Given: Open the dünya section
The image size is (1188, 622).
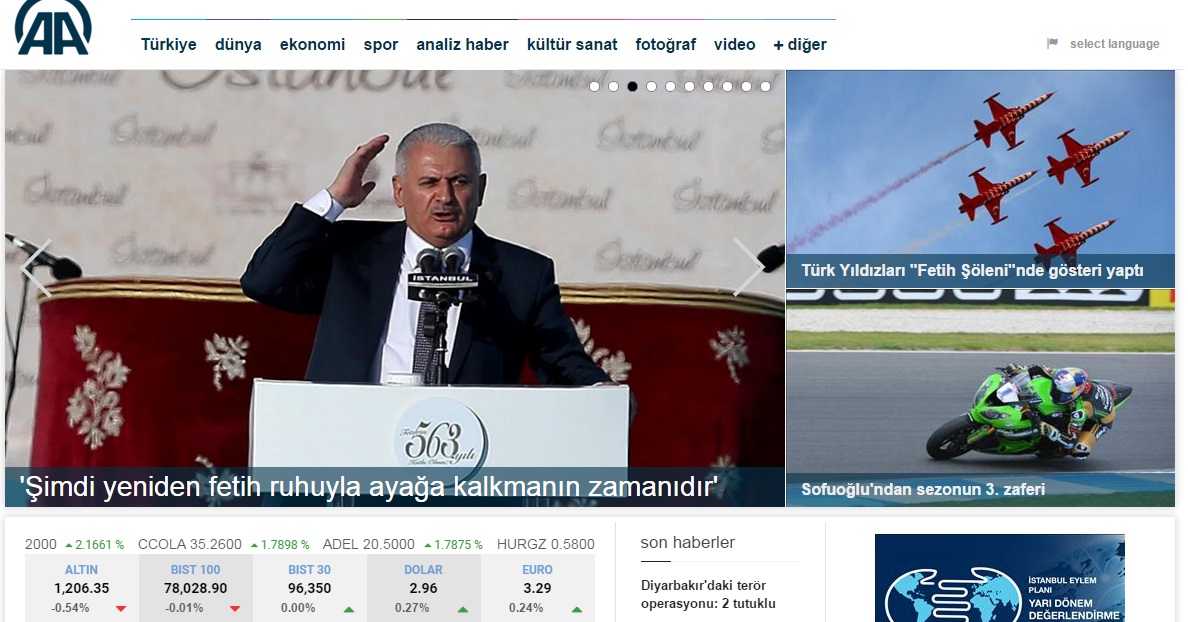Looking at the screenshot, I should pos(238,45).
